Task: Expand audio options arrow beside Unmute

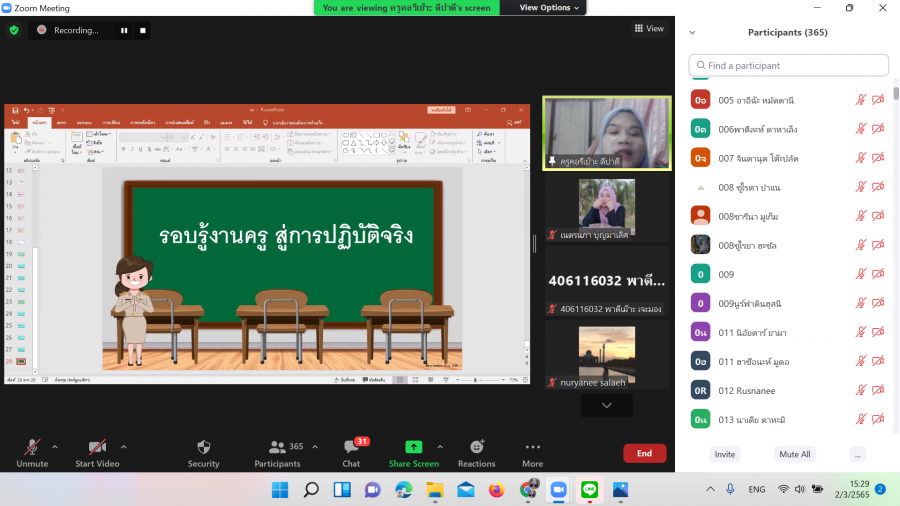Action: [54, 446]
